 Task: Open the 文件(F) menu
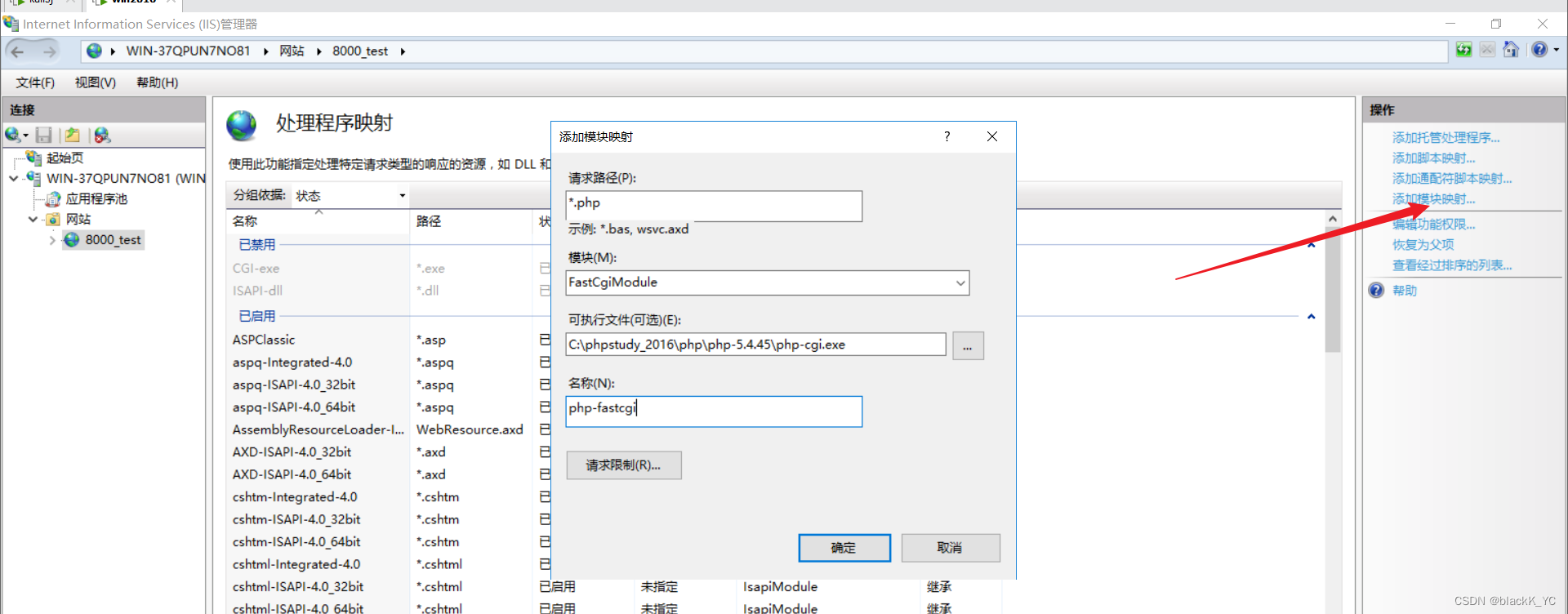pyautogui.click(x=35, y=82)
